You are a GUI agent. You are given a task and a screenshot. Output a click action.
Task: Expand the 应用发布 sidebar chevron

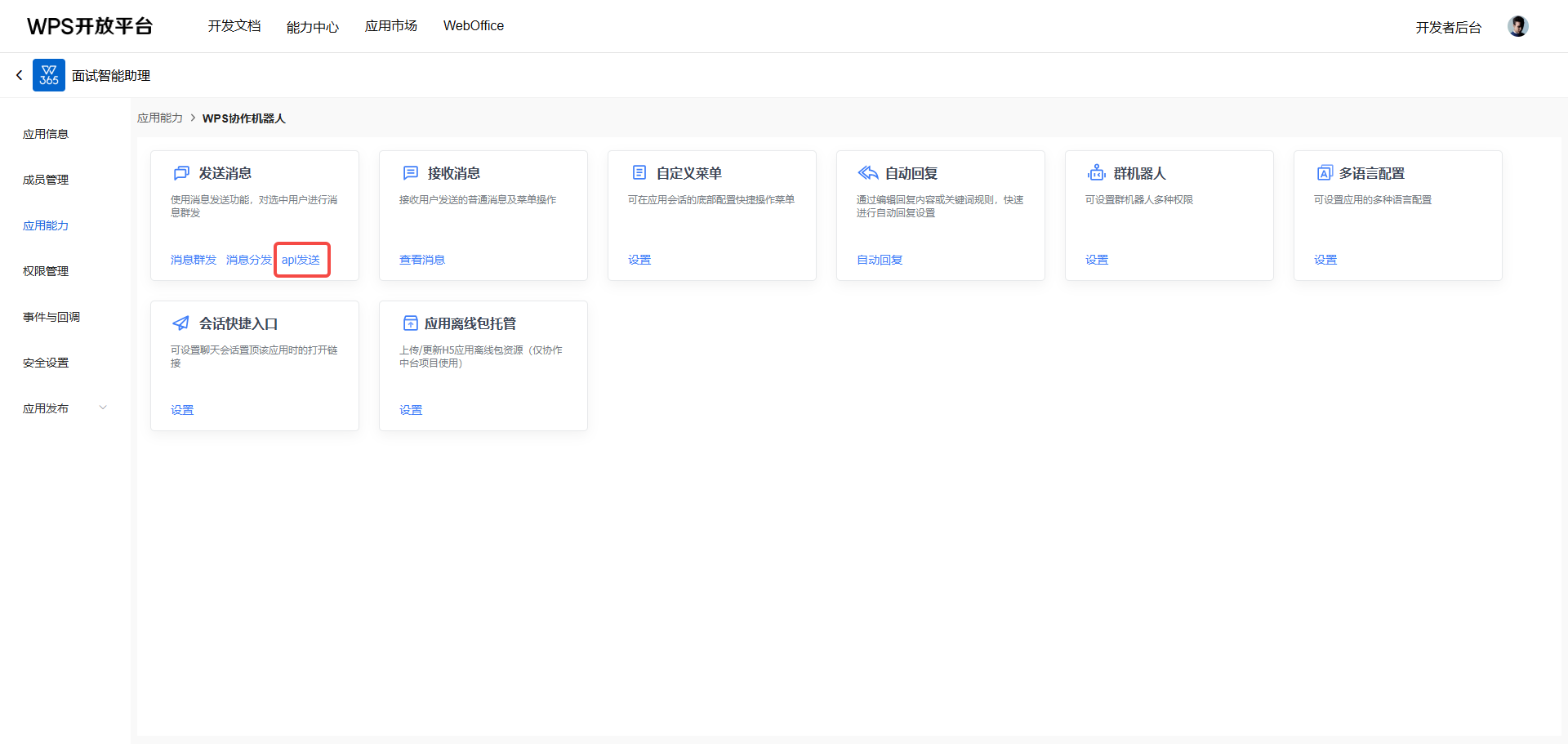[x=103, y=408]
